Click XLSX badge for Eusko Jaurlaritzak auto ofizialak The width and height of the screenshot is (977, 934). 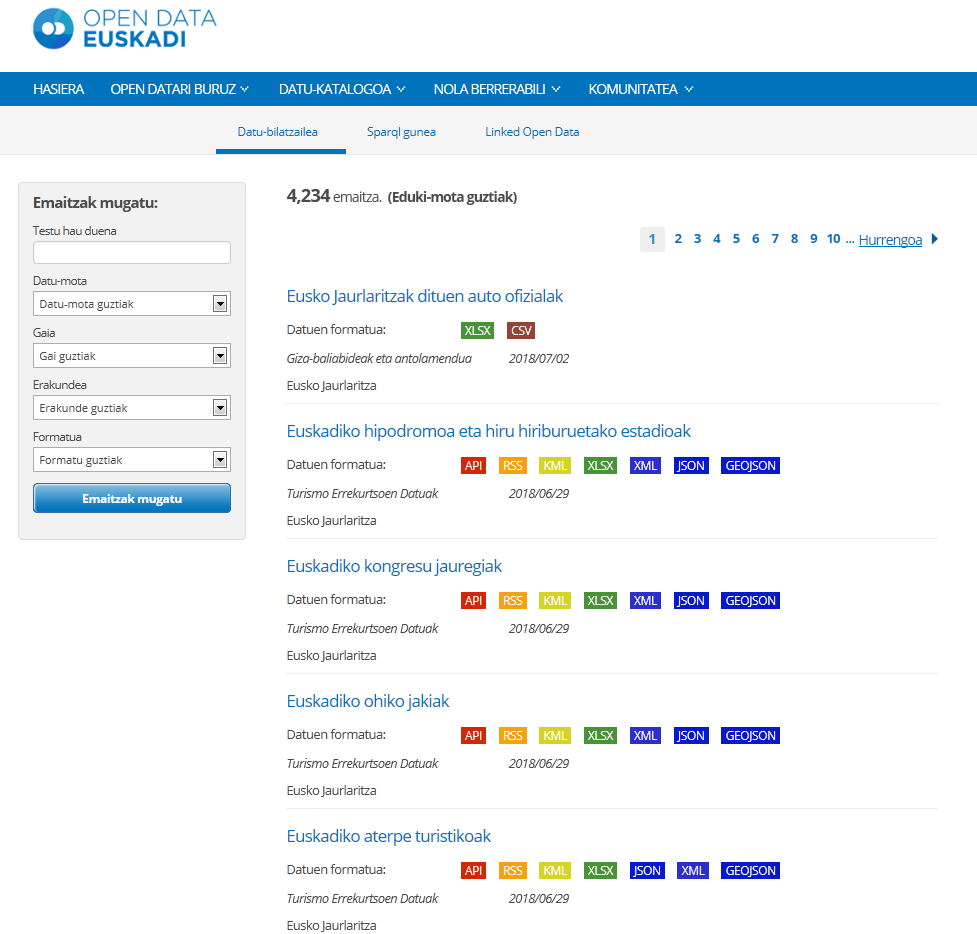(477, 331)
